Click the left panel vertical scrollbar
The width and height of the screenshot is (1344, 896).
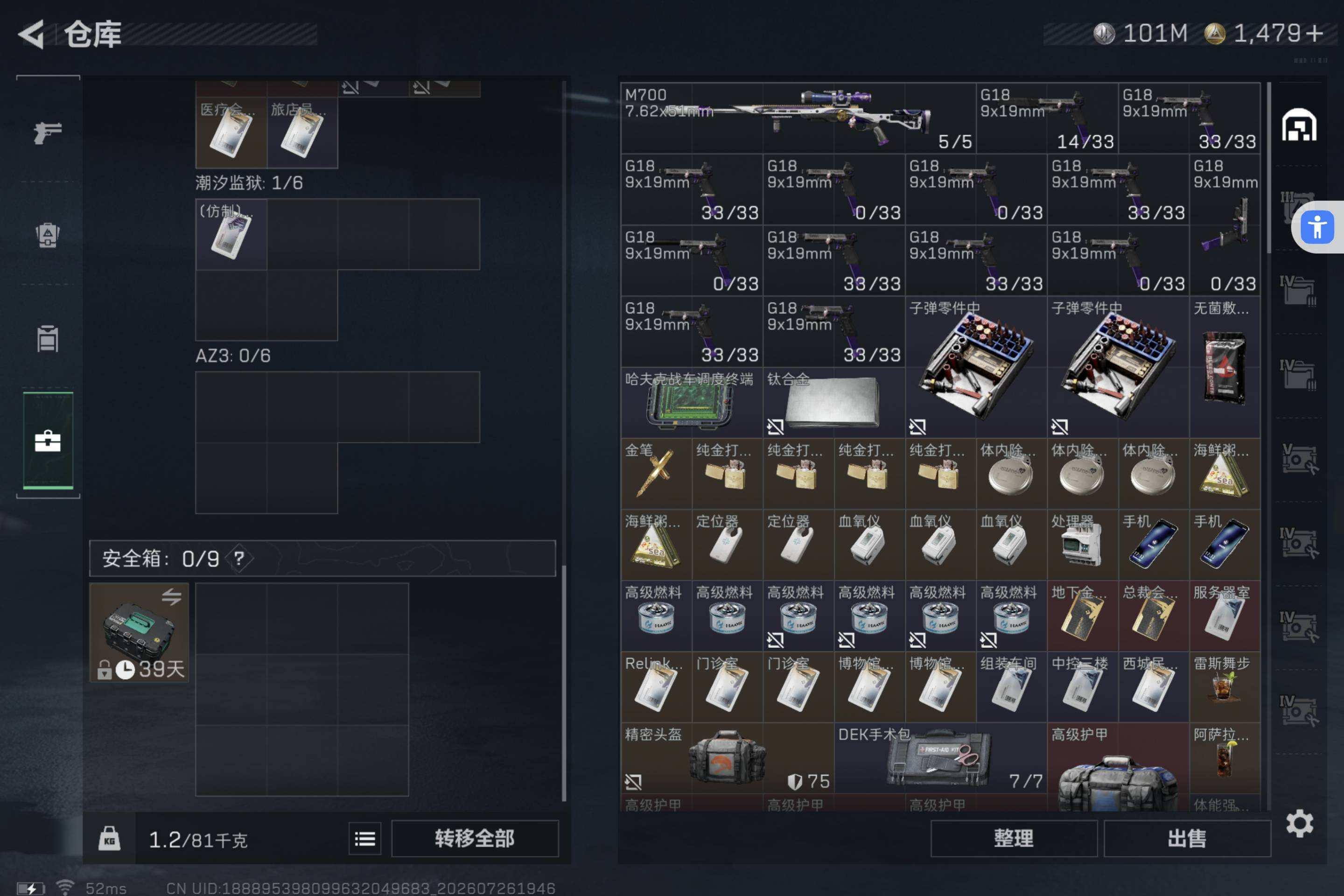coord(564,683)
